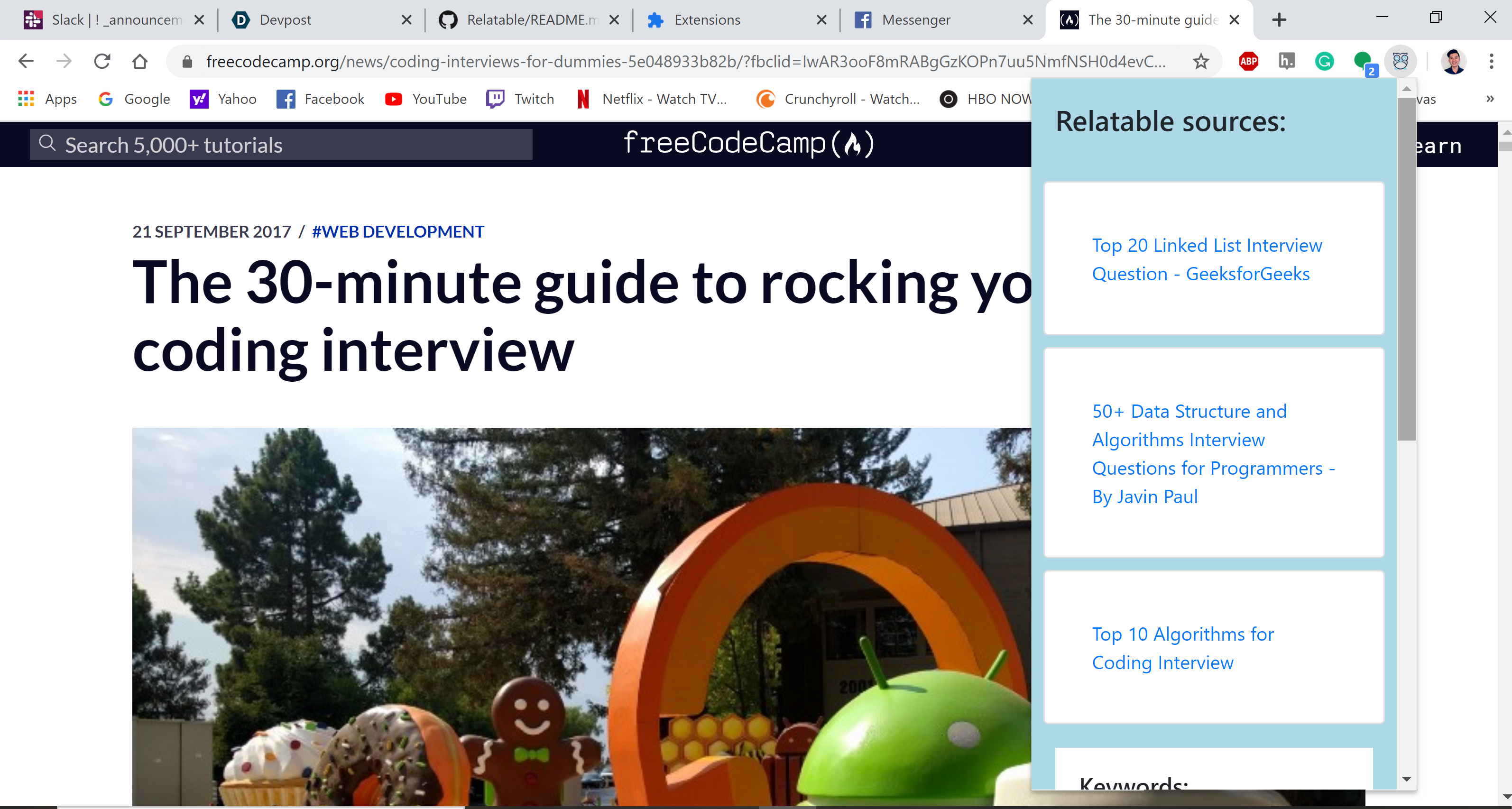Open the Relatable owl extension icon
Image resolution: width=1512 pixels, height=809 pixels.
pyautogui.click(x=1400, y=61)
